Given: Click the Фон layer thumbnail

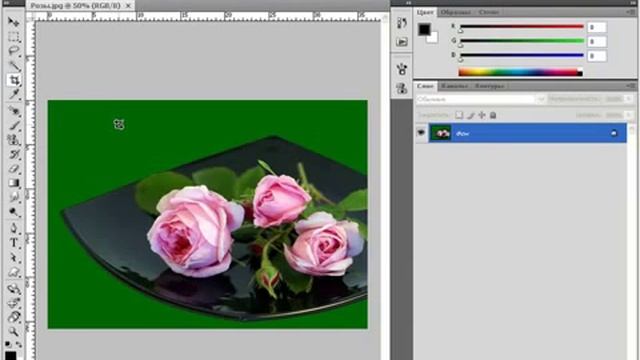Looking at the screenshot, I should point(440,133).
